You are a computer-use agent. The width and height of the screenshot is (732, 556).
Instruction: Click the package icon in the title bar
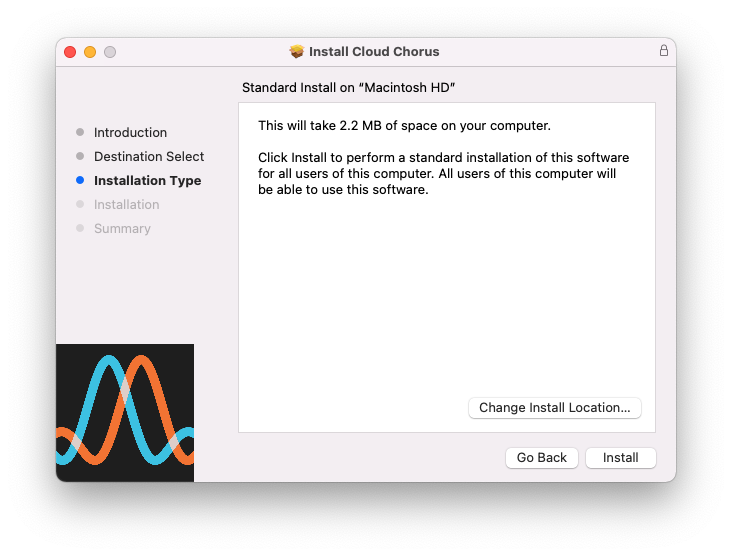point(297,52)
